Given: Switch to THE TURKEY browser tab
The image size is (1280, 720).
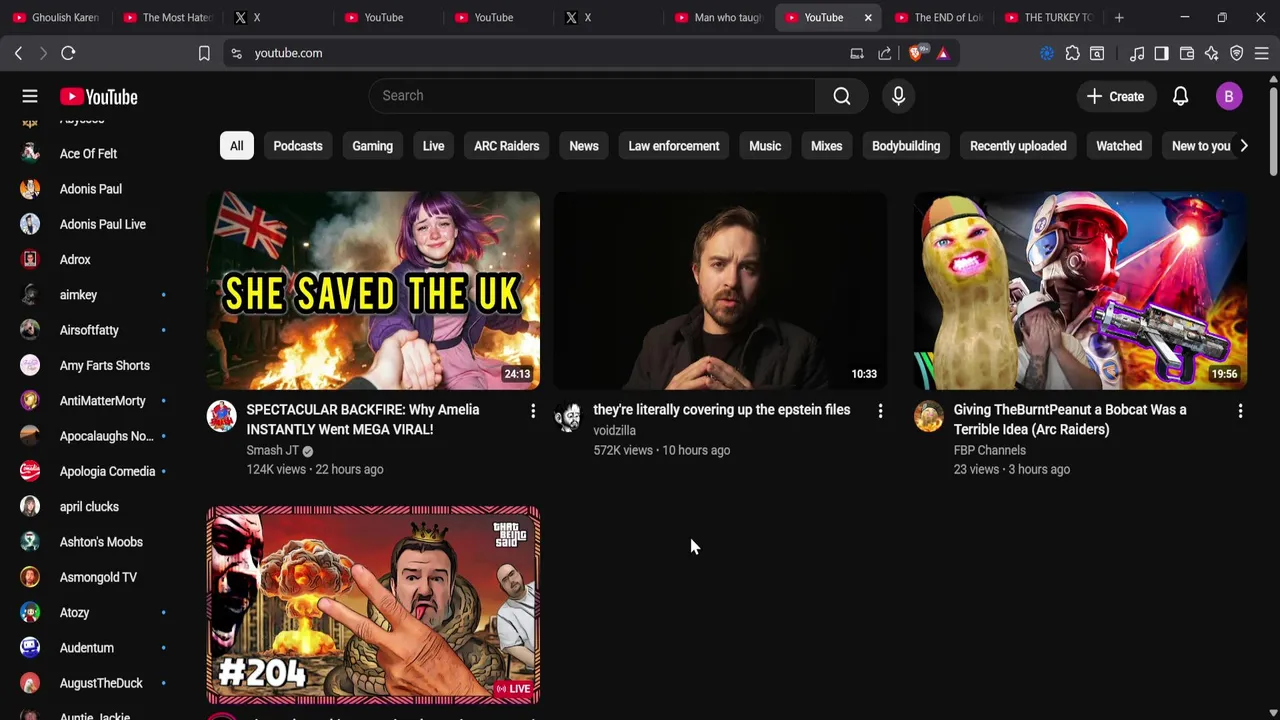Looking at the screenshot, I should coord(1048,17).
